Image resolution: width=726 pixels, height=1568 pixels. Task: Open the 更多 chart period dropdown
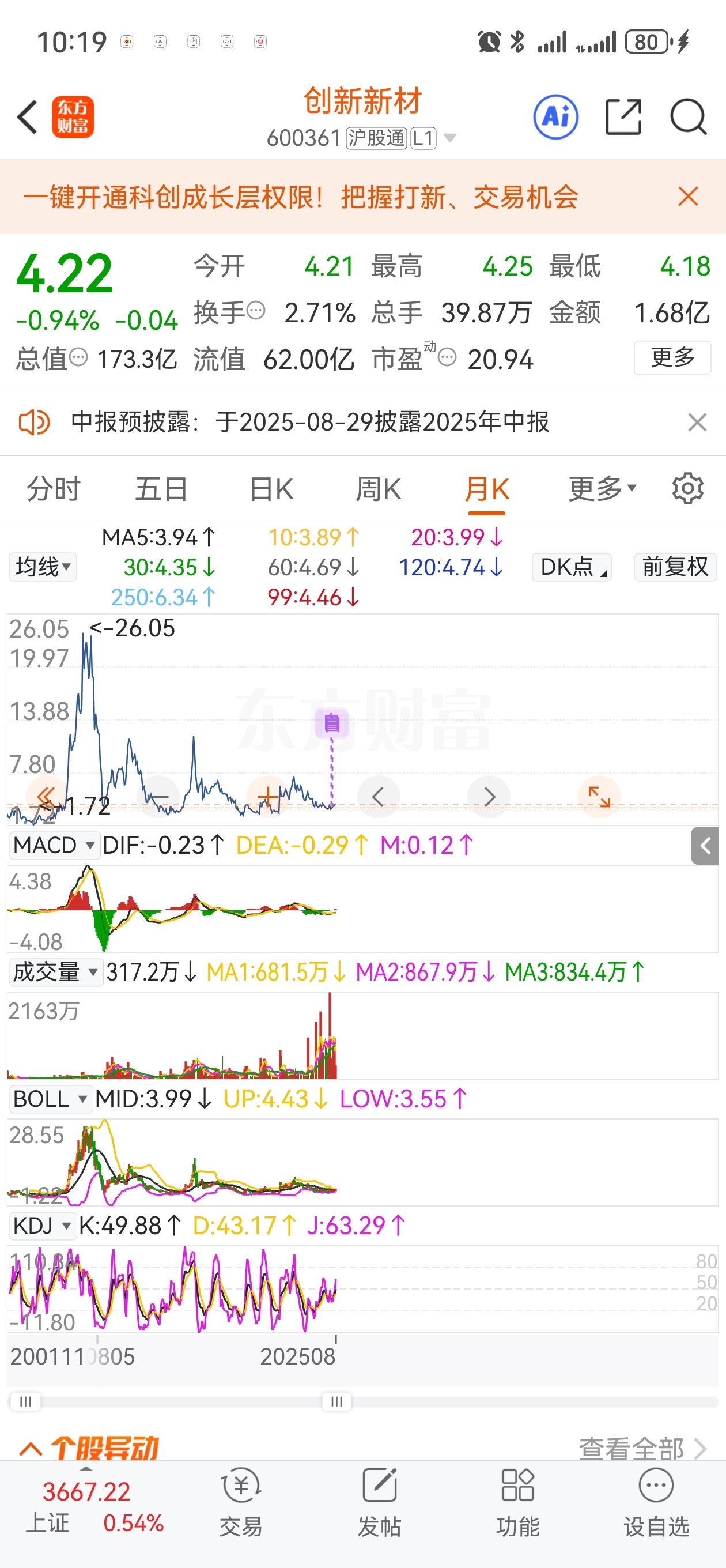603,489
